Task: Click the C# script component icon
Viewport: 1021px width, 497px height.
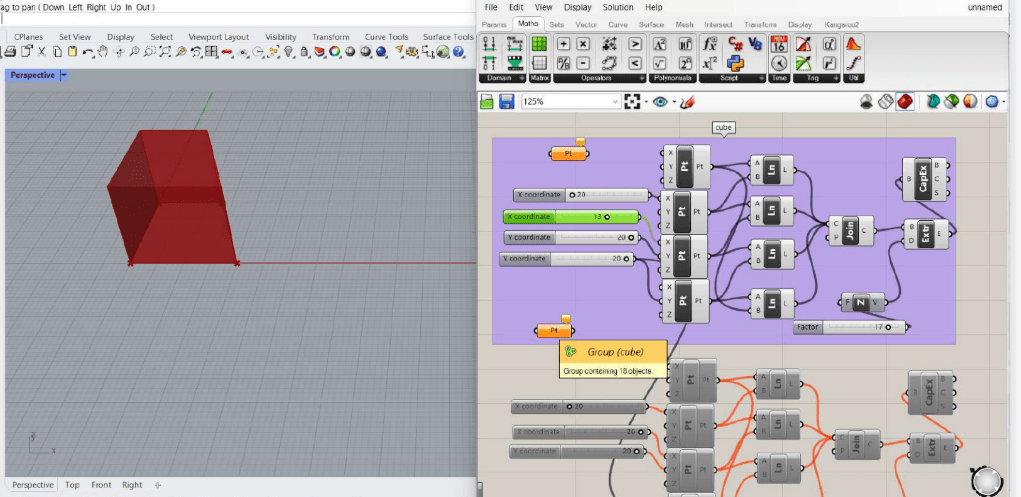Action: (735, 44)
